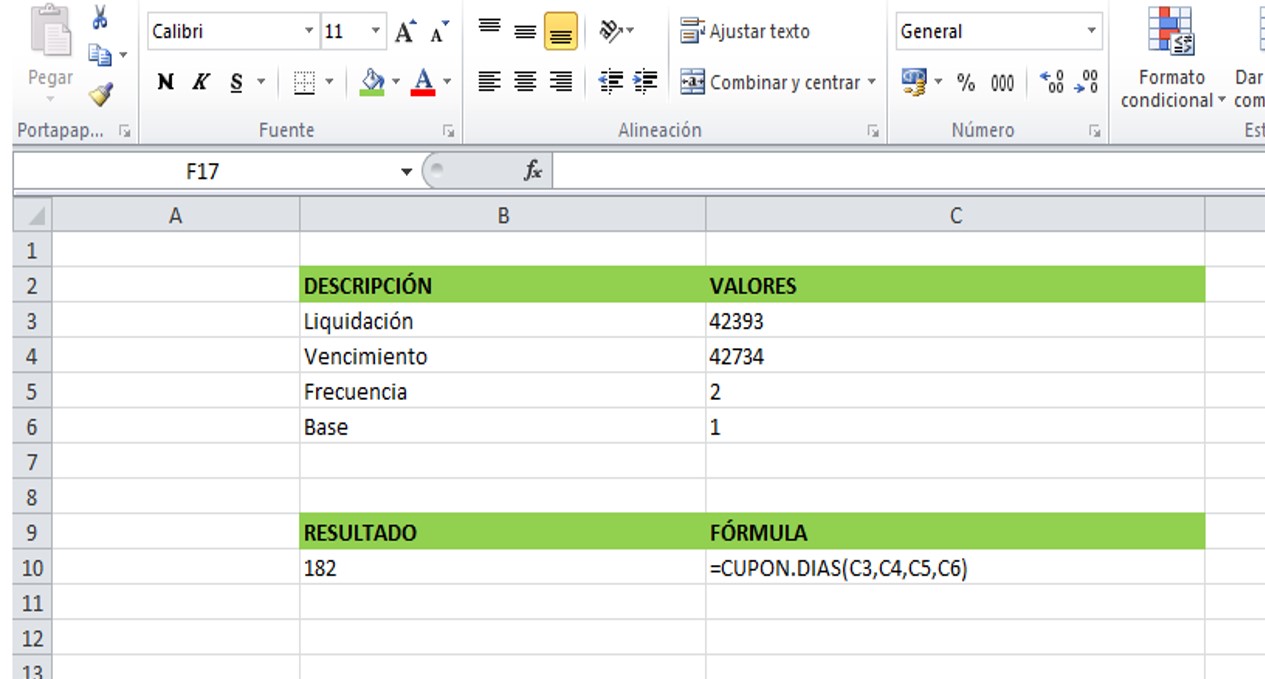
Task: Click the insert function fx icon
Action: [x=533, y=172]
